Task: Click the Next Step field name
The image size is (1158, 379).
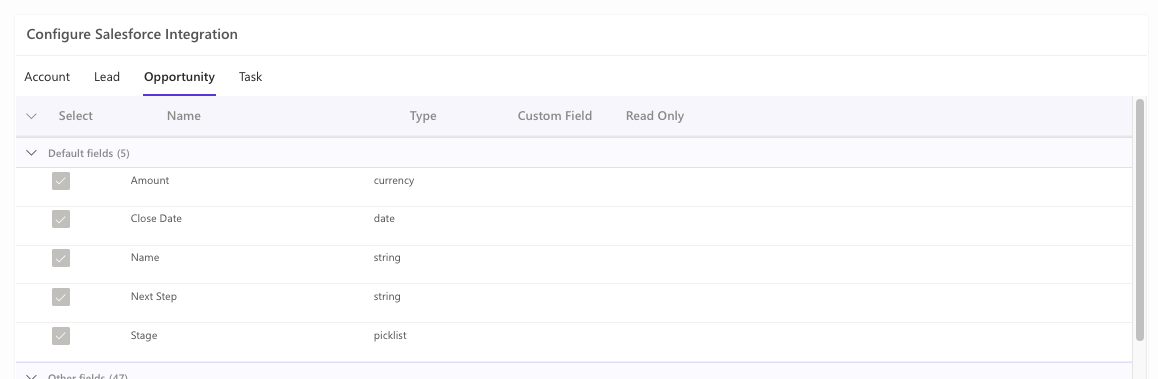Action: tap(154, 296)
